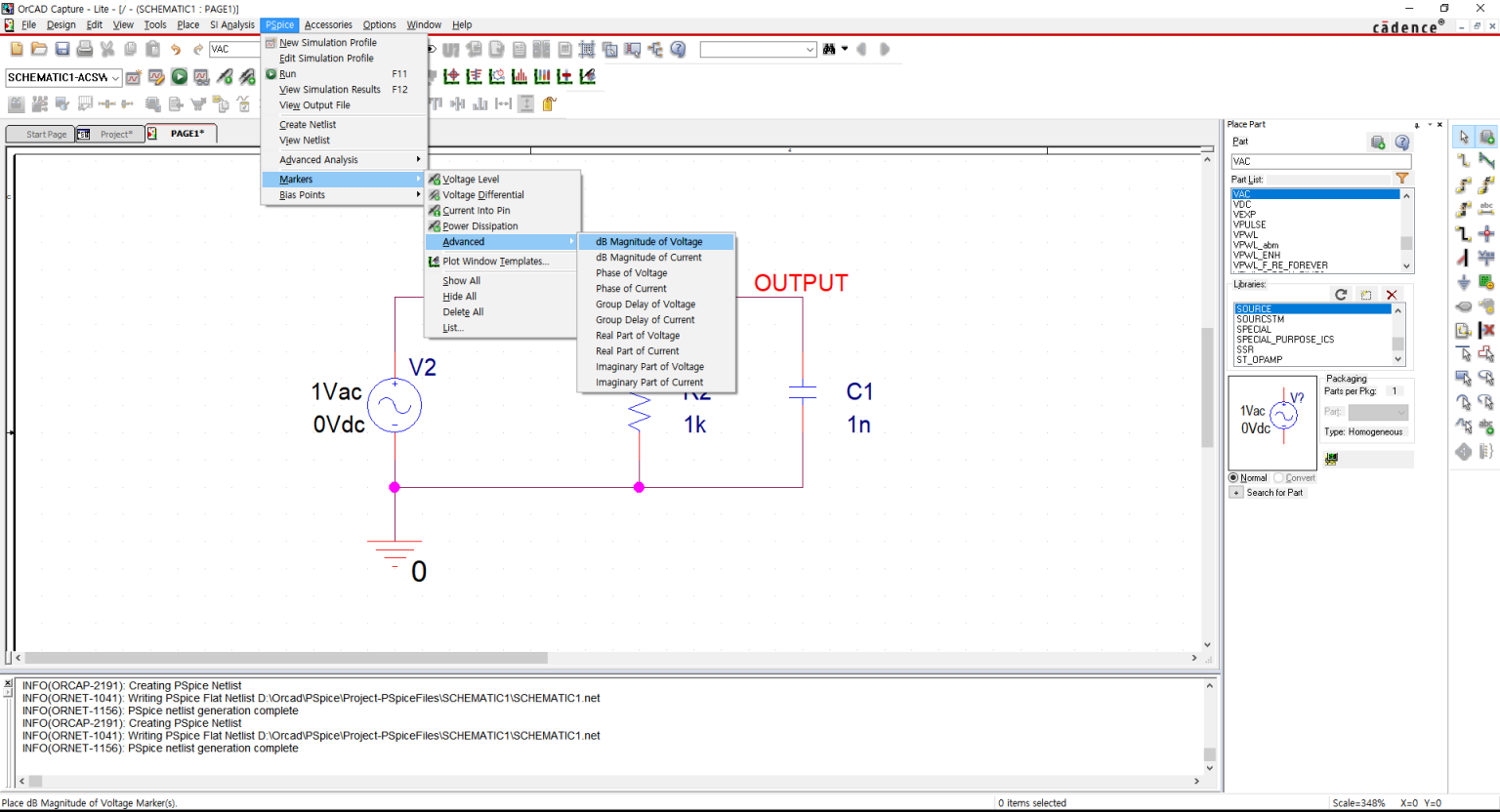Viewport: 1500px width, 812px height.
Task: Select SPECIAL_PURPOSE_ICS library
Action: pyautogui.click(x=1312, y=340)
